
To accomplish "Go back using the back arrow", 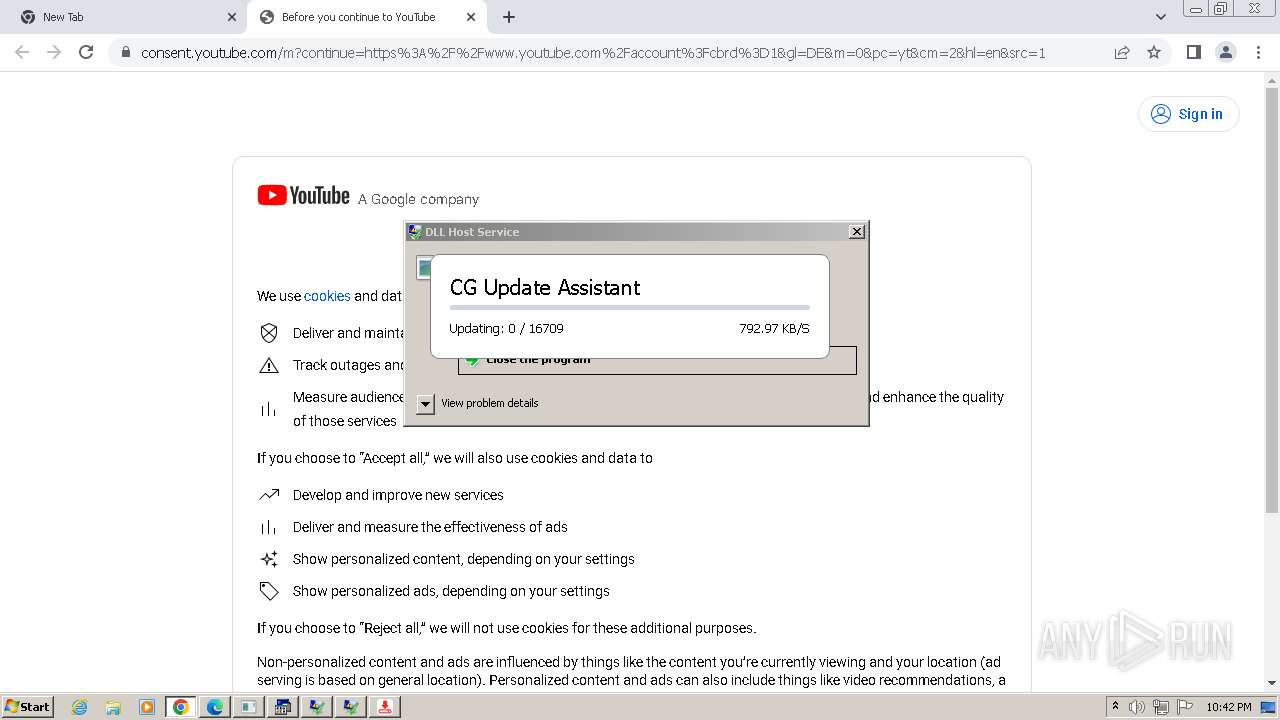I will pos(22,52).
